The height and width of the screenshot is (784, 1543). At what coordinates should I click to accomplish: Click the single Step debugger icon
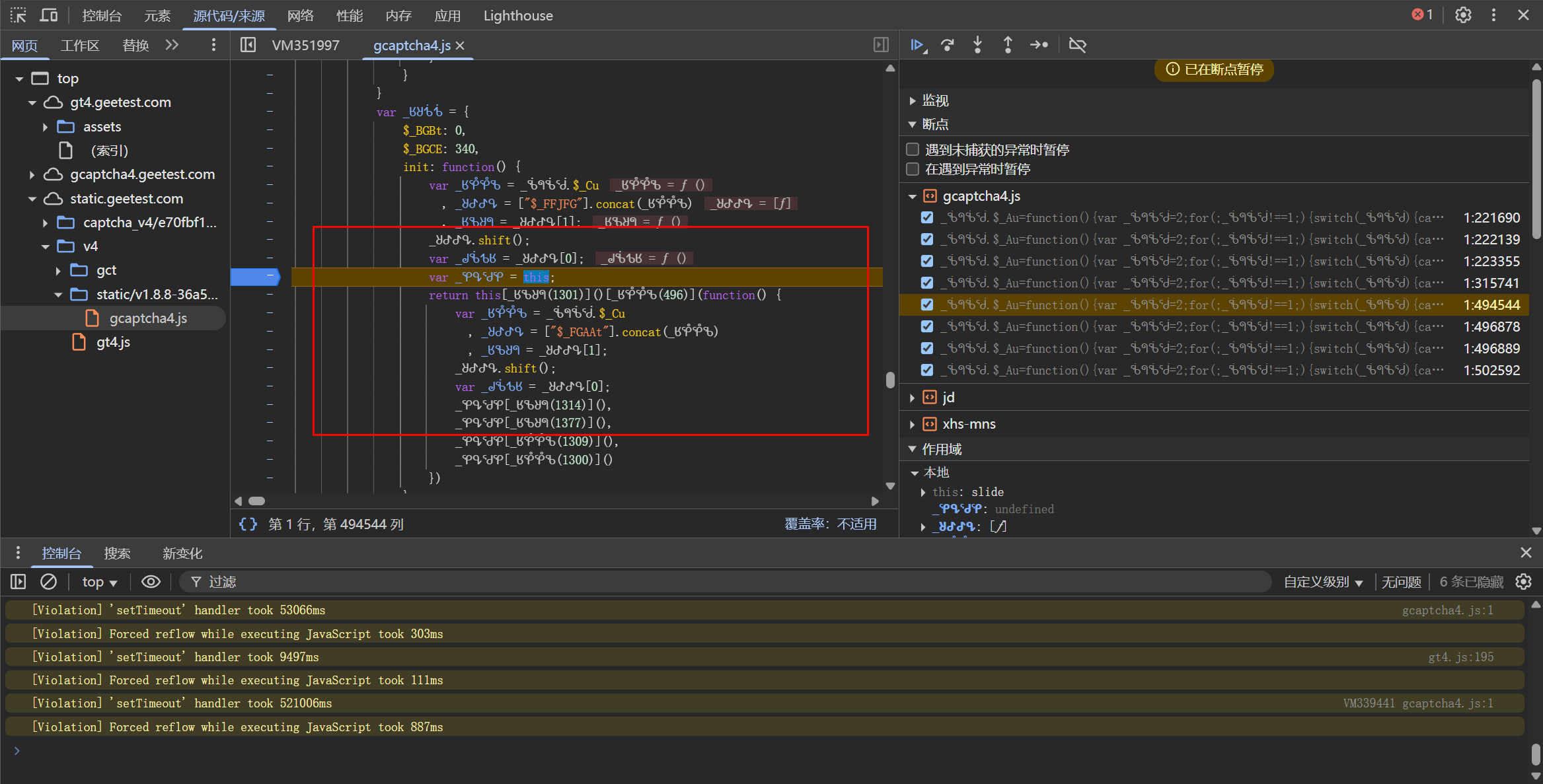(x=1039, y=45)
